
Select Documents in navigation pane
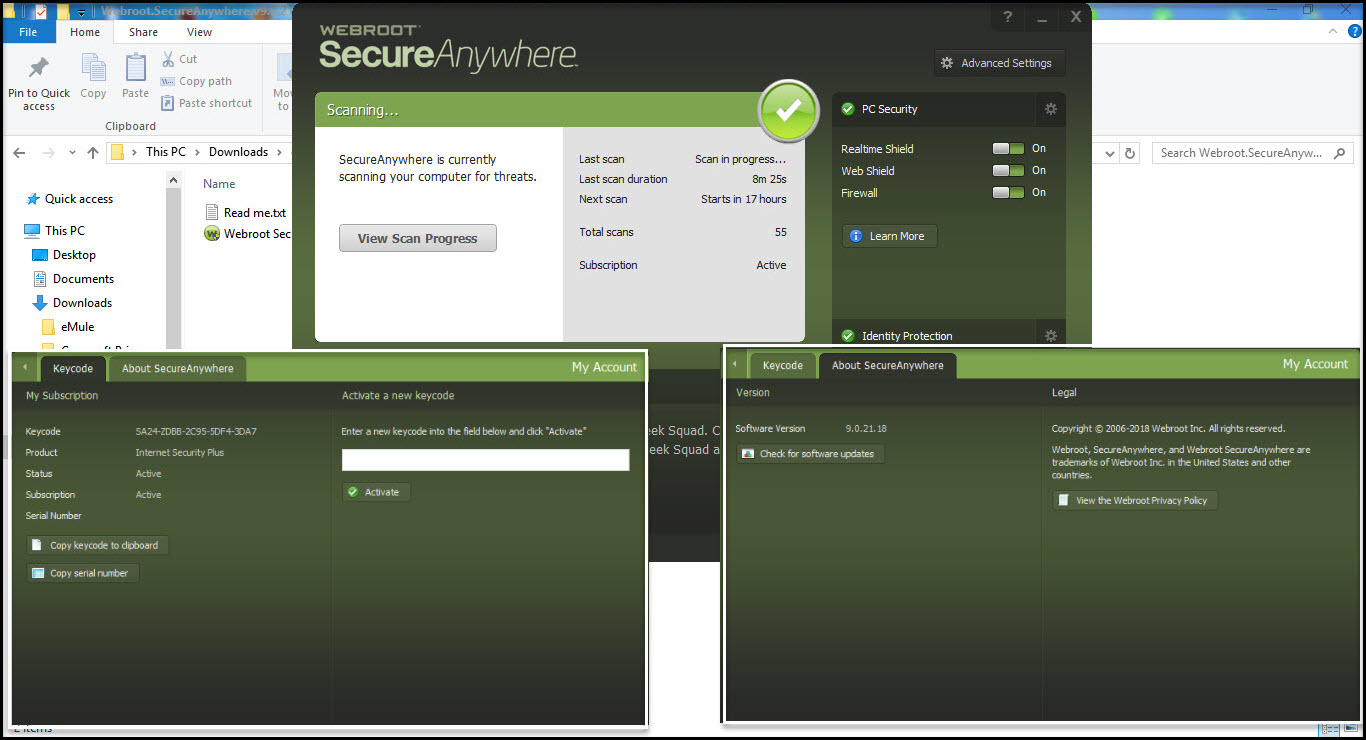[x=73, y=279]
